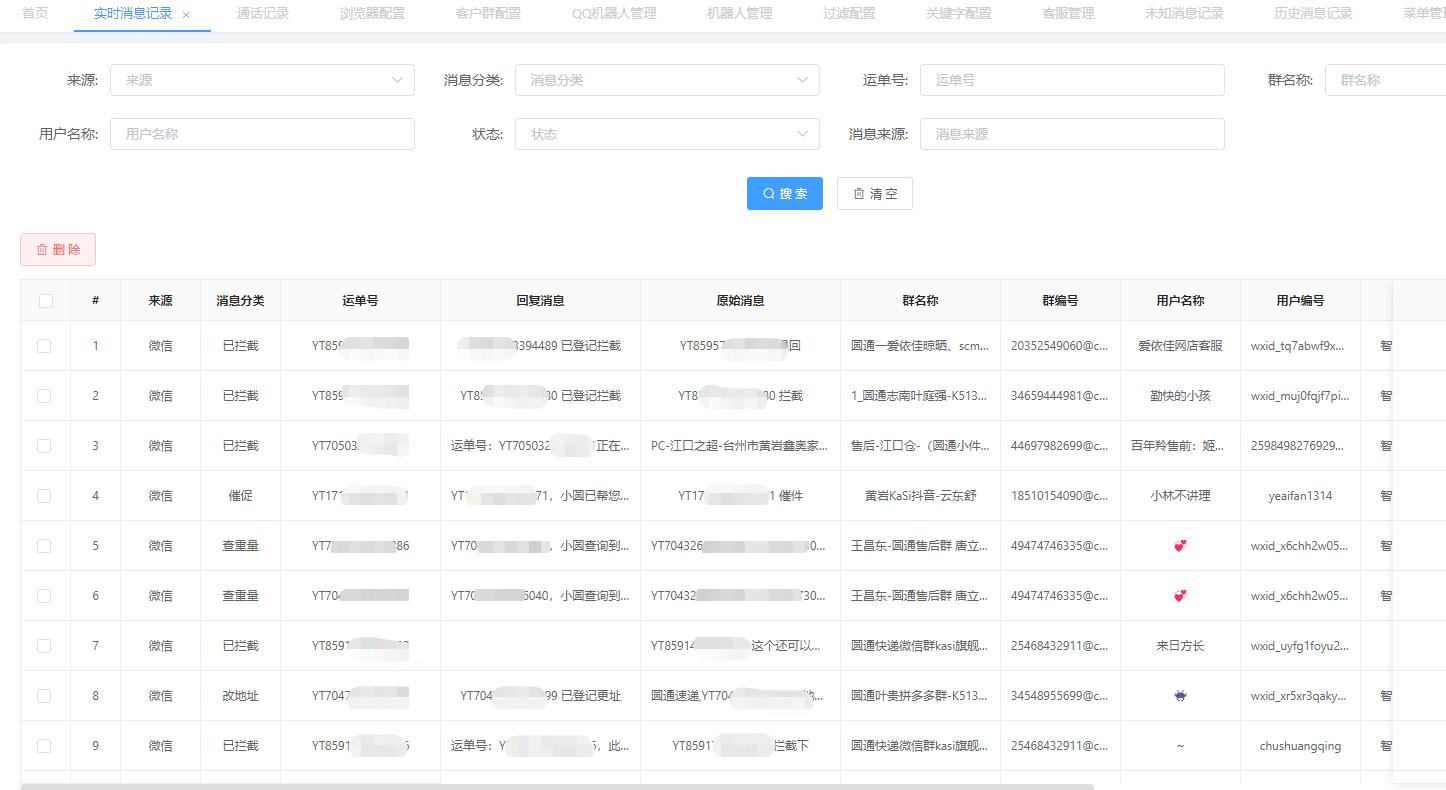Open the 客服管理 tab

(1066, 15)
